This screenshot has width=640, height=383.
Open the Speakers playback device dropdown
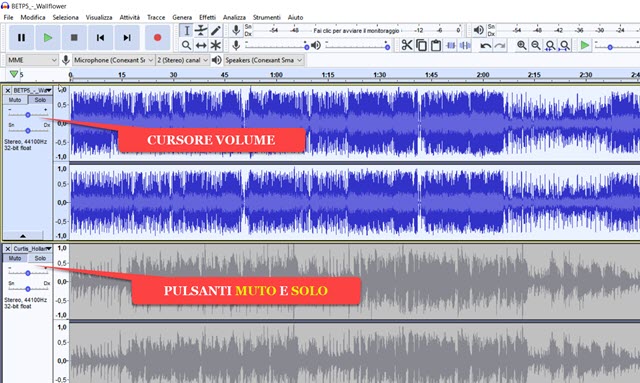[x=264, y=60]
